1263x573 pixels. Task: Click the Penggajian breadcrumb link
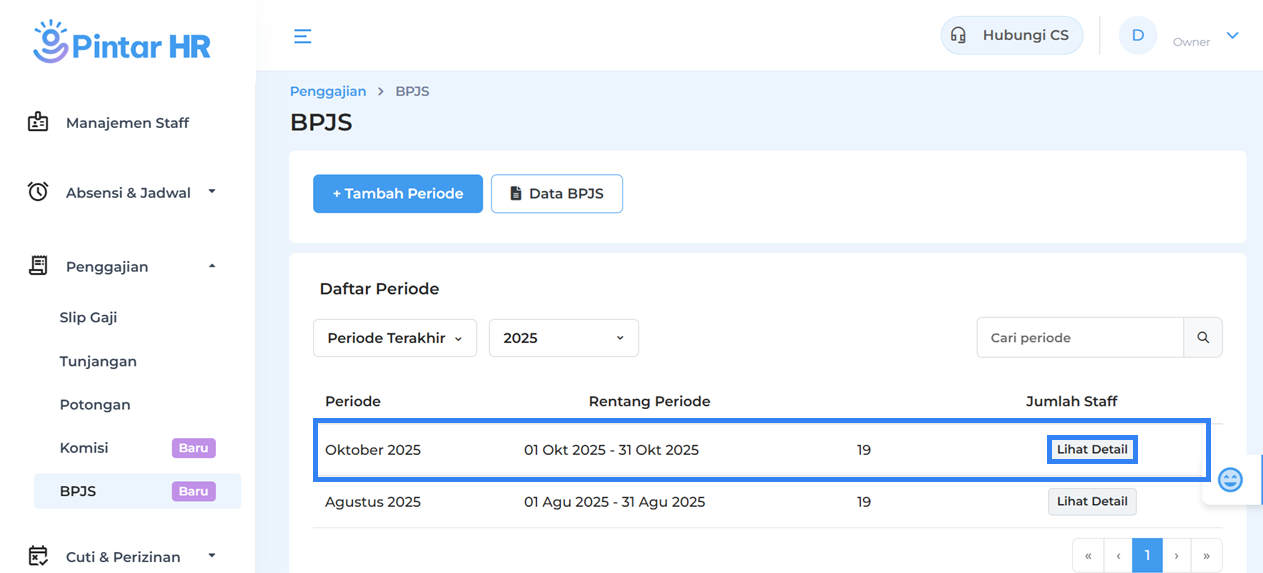(x=328, y=91)
